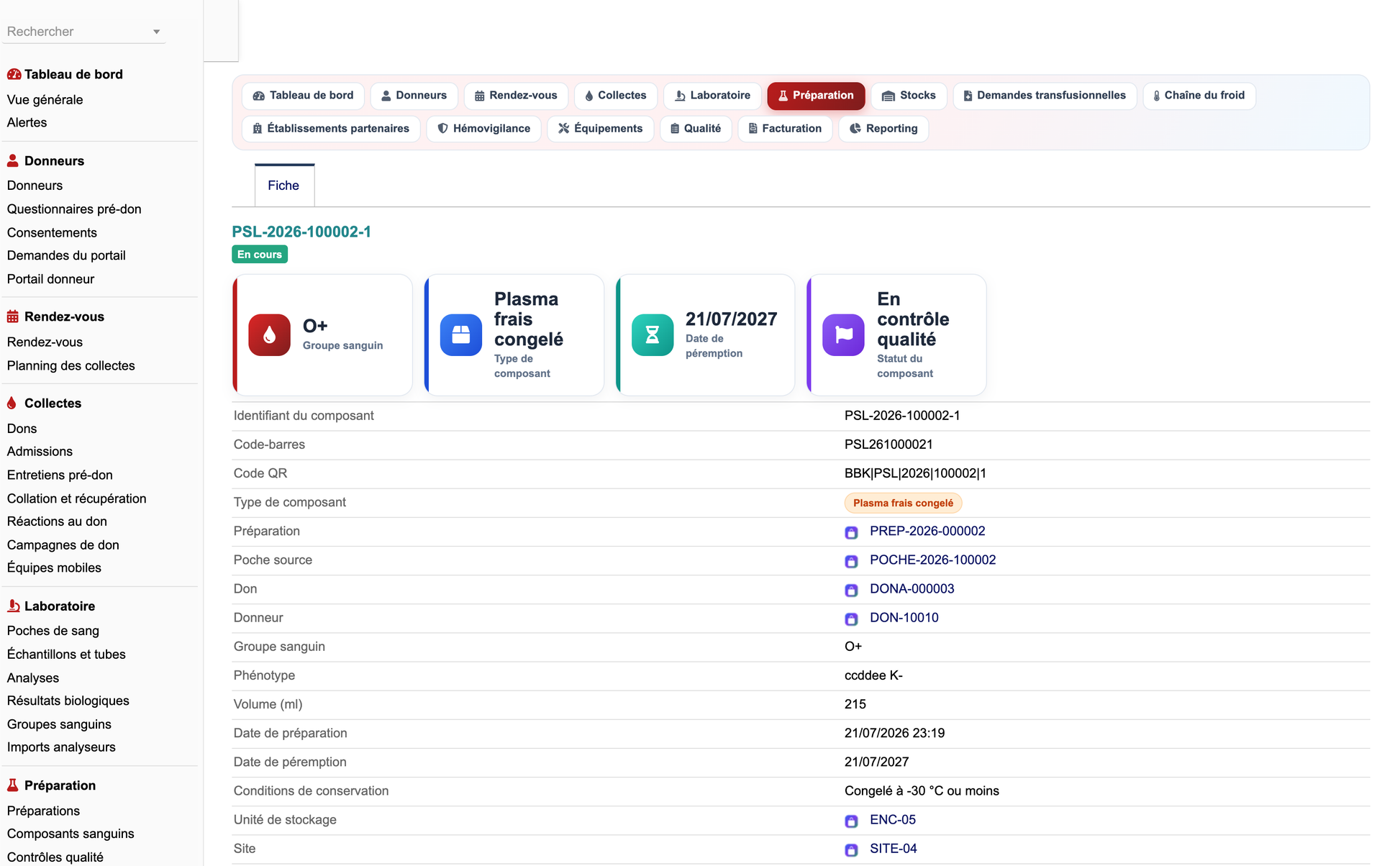Open Vue générale in the sidebar
The height and width of the screenshot is (866, 1400).
pos(45,100)
